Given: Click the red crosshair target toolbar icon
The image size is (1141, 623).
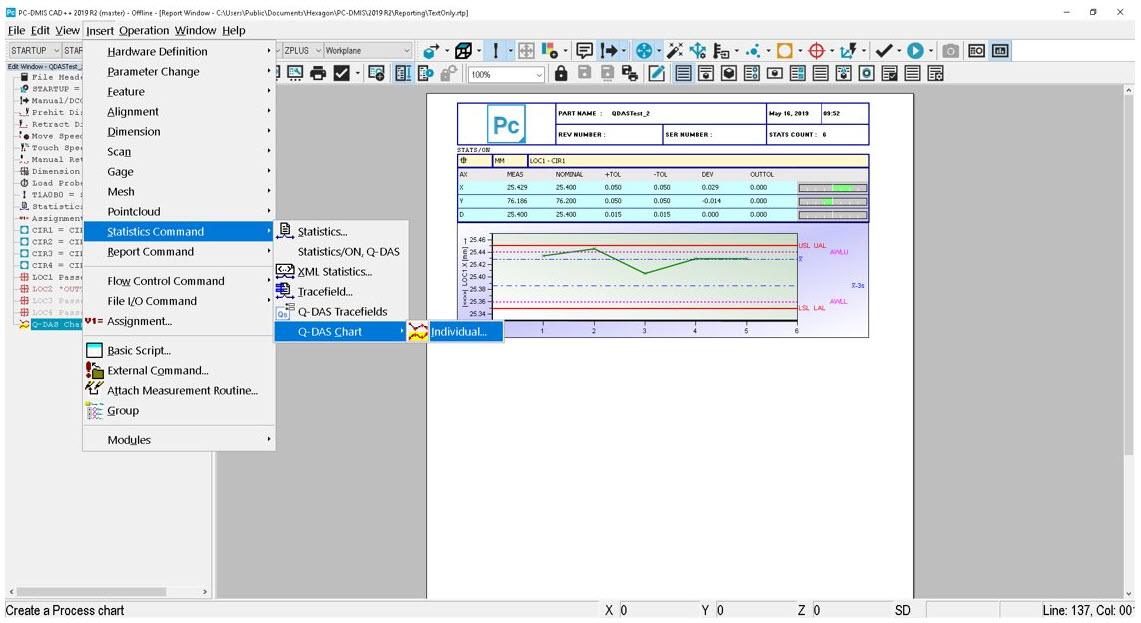Looking at the screenshot, I should click(818, 50).
